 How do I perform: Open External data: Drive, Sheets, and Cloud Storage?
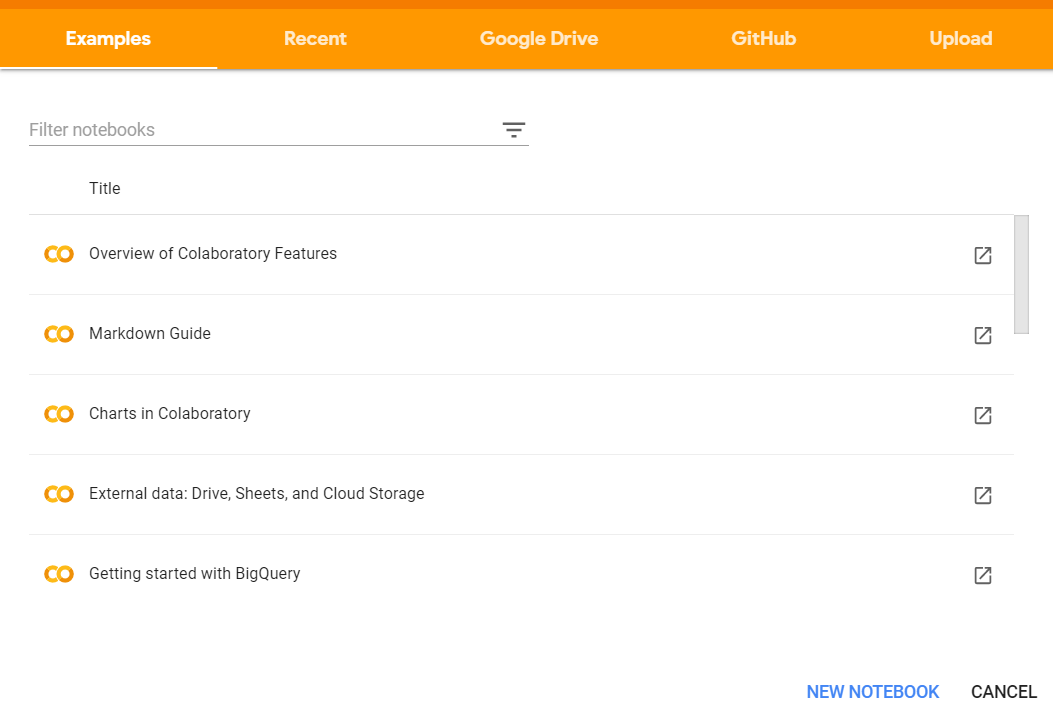pyautogui.click(x=257, y=493)
